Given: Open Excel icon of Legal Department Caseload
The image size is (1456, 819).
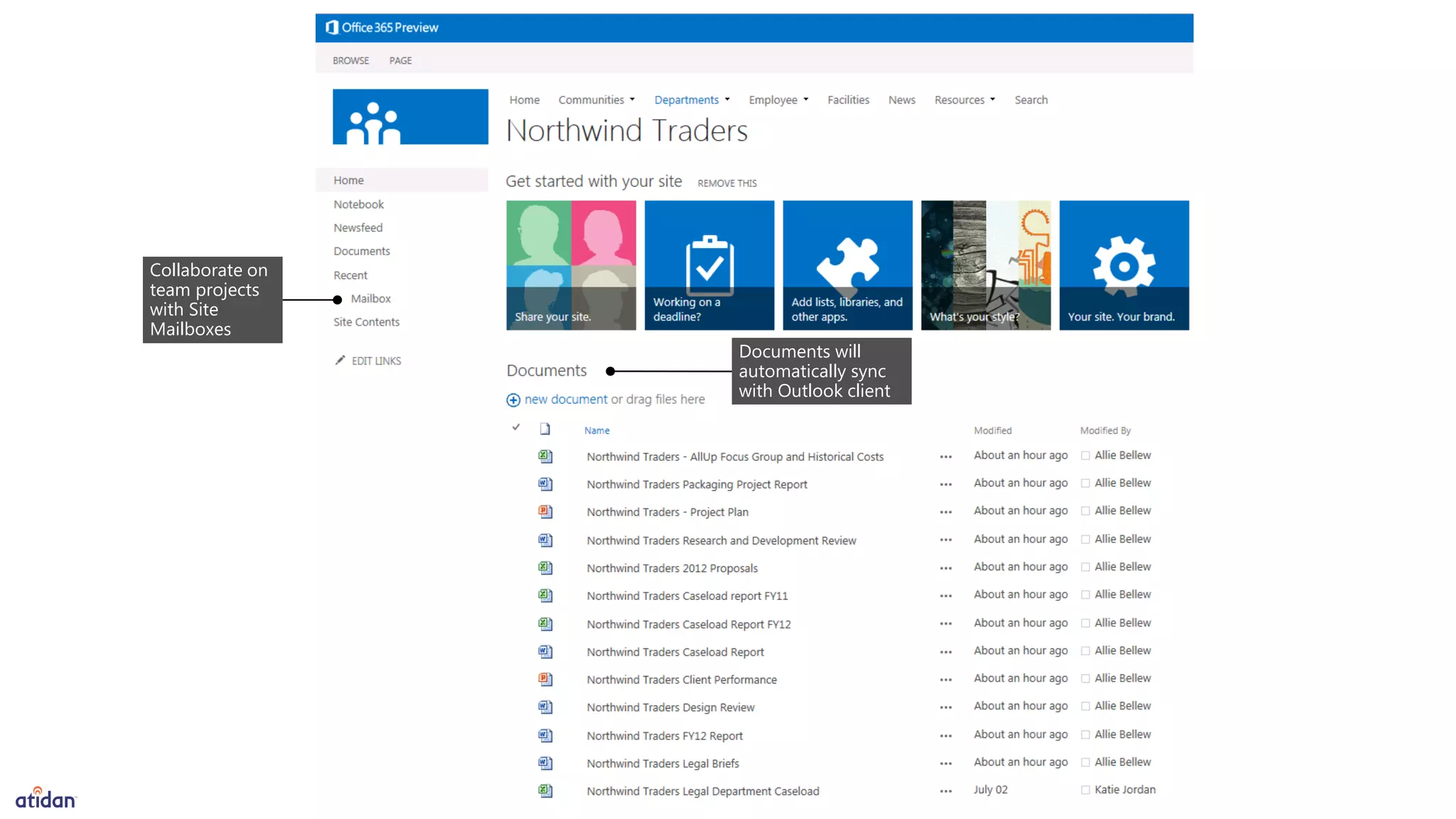Looking at the screenshot, I should (545, 791).
